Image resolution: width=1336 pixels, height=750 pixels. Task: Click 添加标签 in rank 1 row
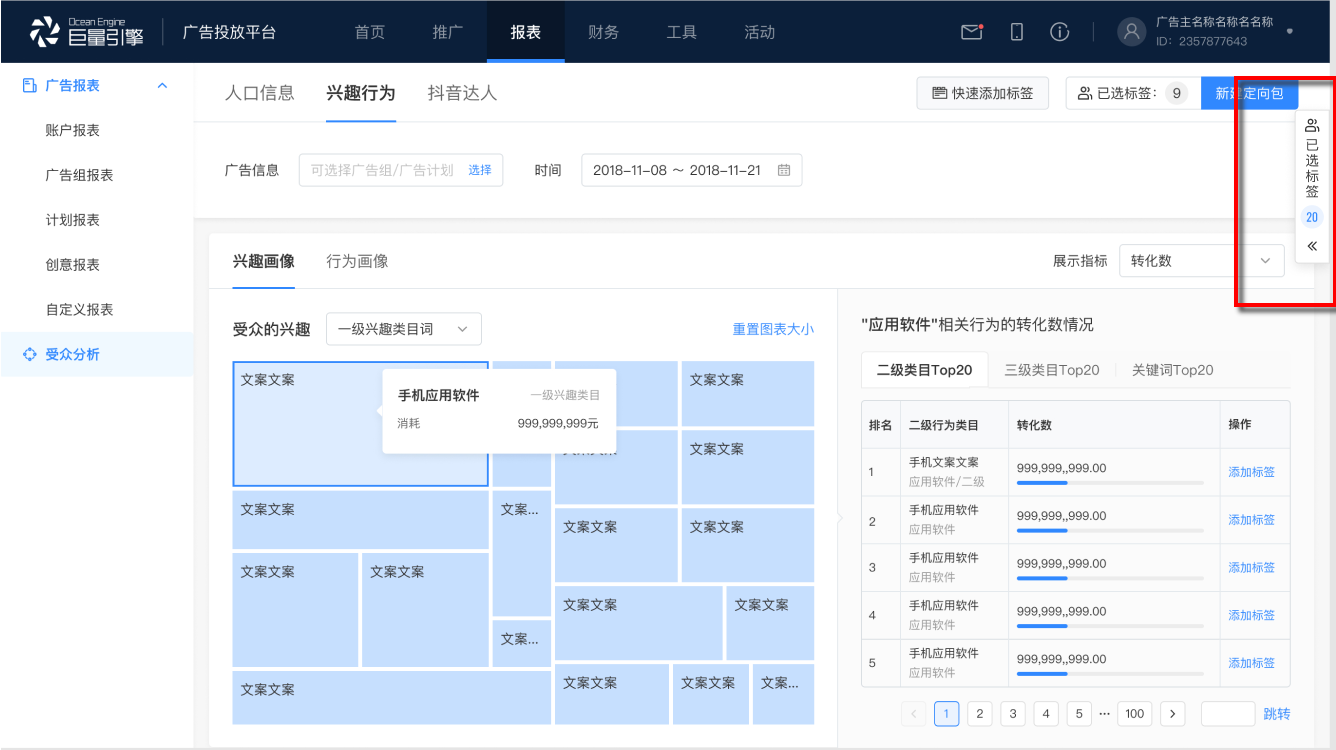[x=1252, y=472]
